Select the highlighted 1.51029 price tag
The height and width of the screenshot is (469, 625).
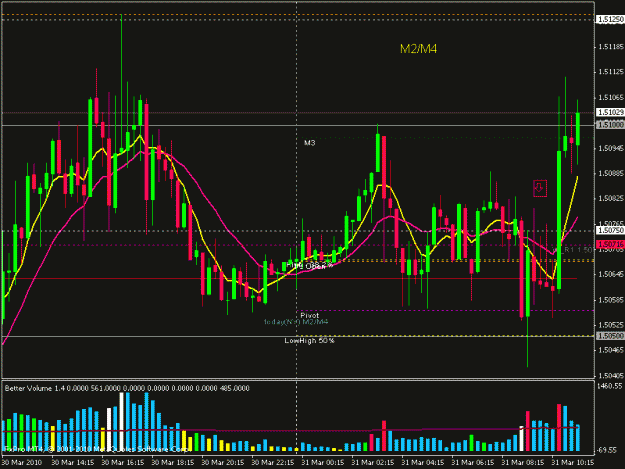(610, 112)
